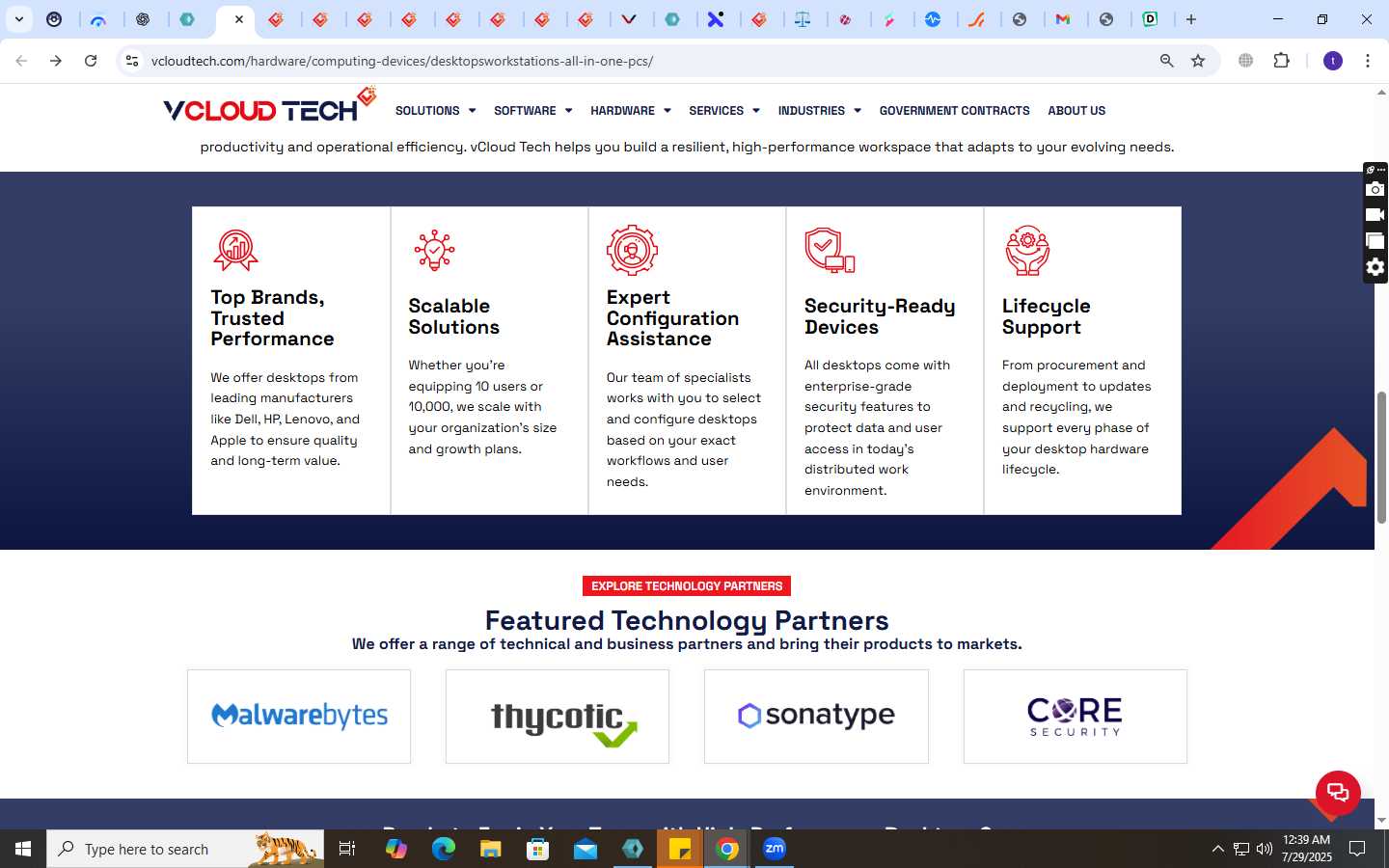Open the volume control in system tray
The image size is (1389, 868).
[x=1265, y=849]
